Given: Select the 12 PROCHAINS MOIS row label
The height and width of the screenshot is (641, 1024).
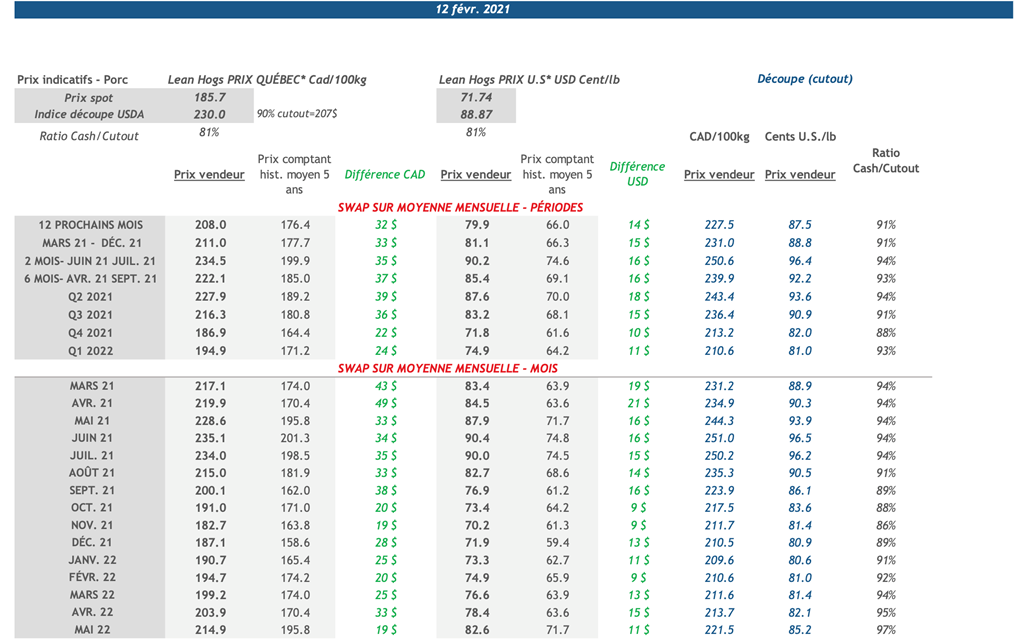Looking at the screenshot, I should (x=91, y=225).
